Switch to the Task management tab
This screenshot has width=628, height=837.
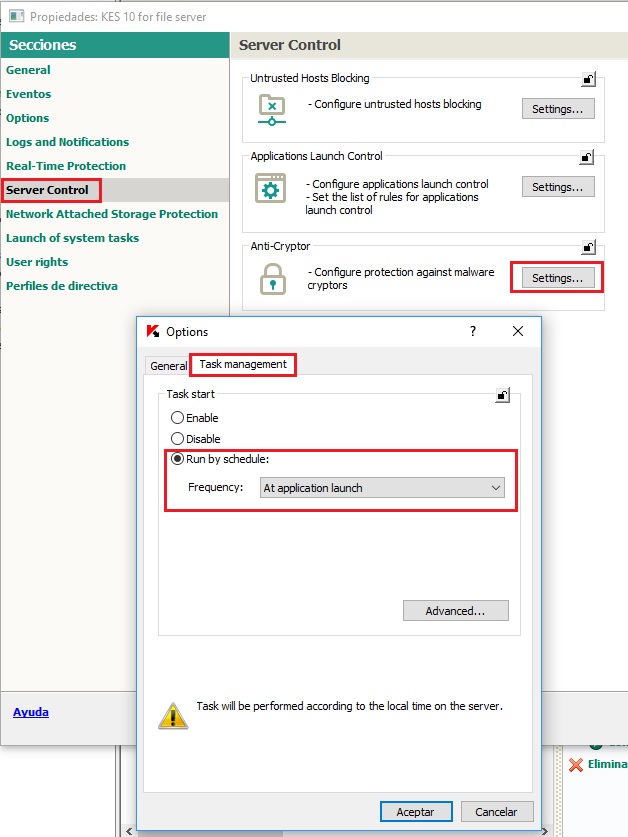click(x=243, y=364)
